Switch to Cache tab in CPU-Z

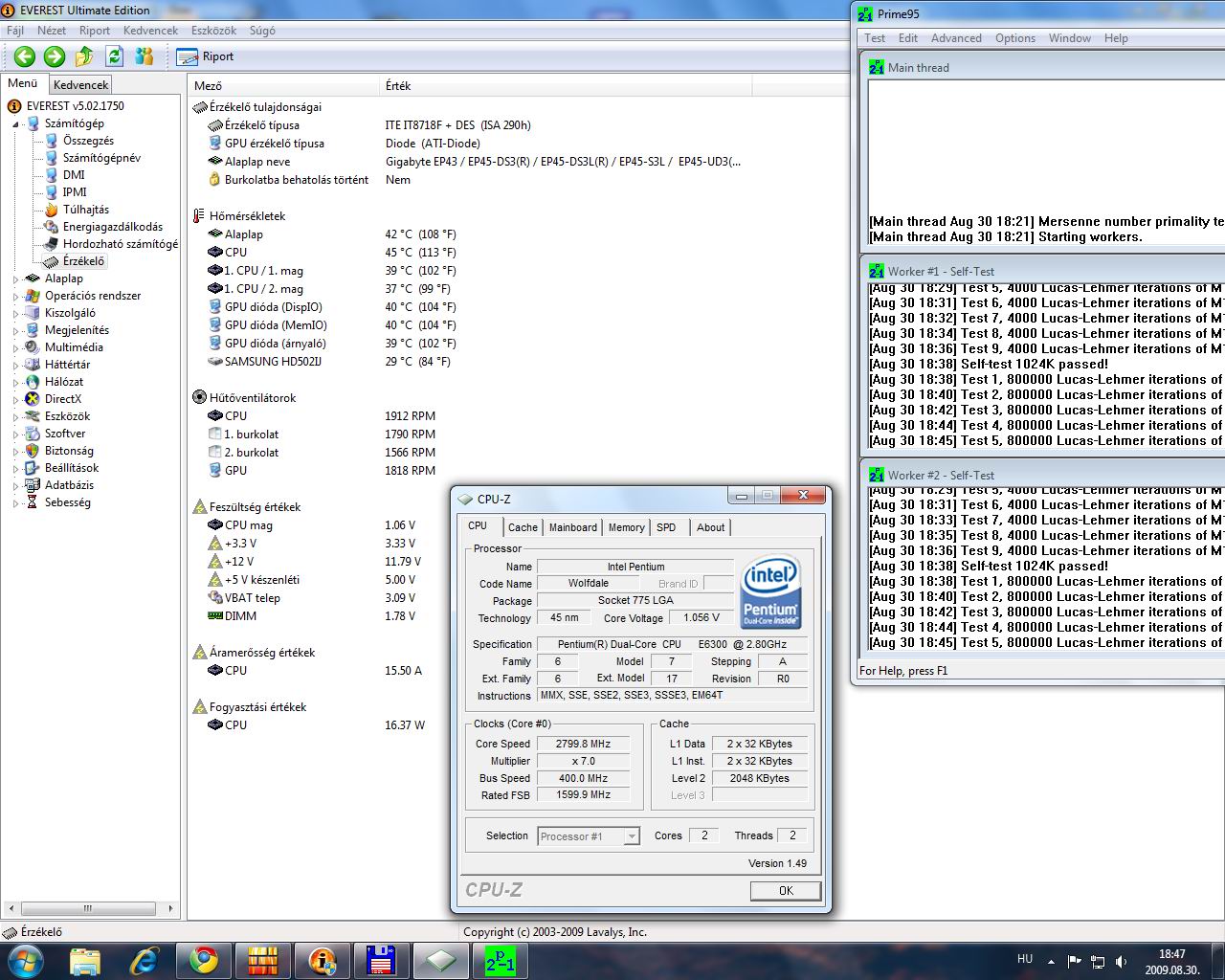pos(523,527)
